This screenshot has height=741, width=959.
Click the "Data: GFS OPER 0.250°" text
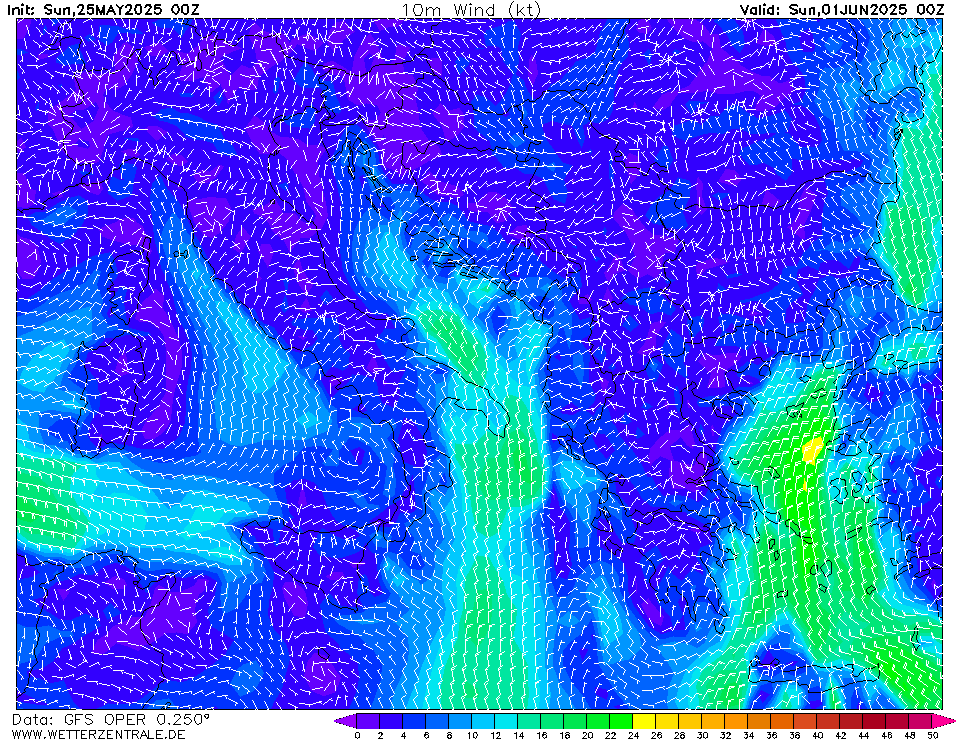pos(111,720)
